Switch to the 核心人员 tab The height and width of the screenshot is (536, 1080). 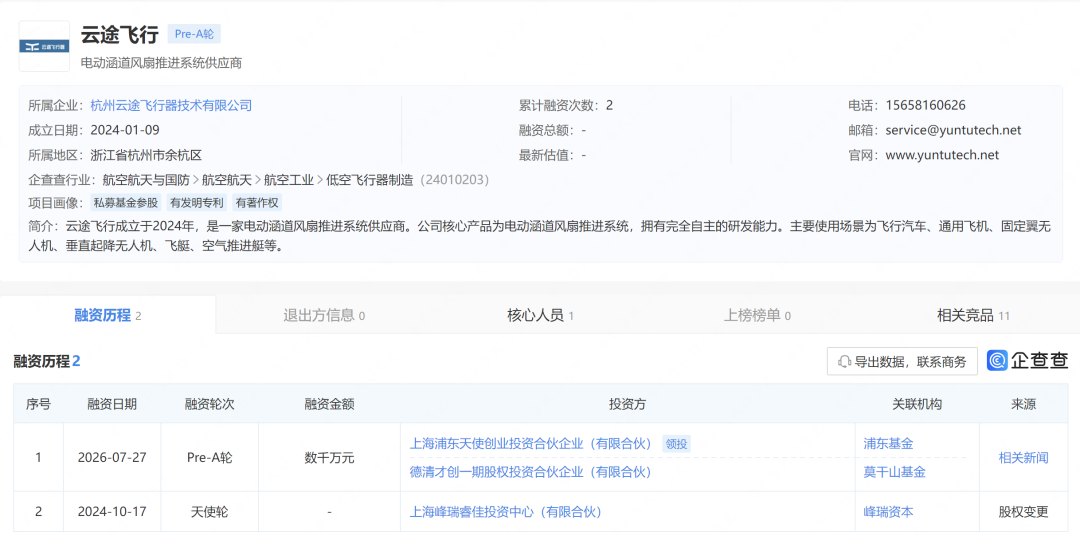click(x=540, y=316)
